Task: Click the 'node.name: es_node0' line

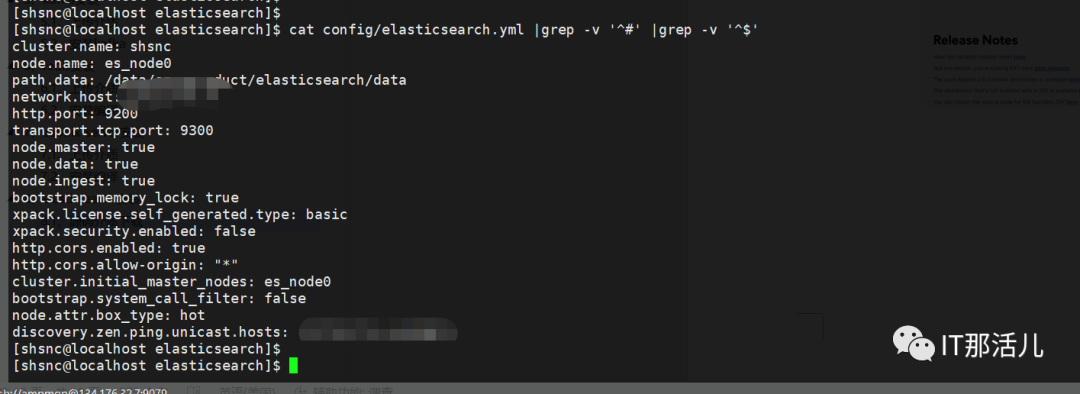Action: pos(92,63)
